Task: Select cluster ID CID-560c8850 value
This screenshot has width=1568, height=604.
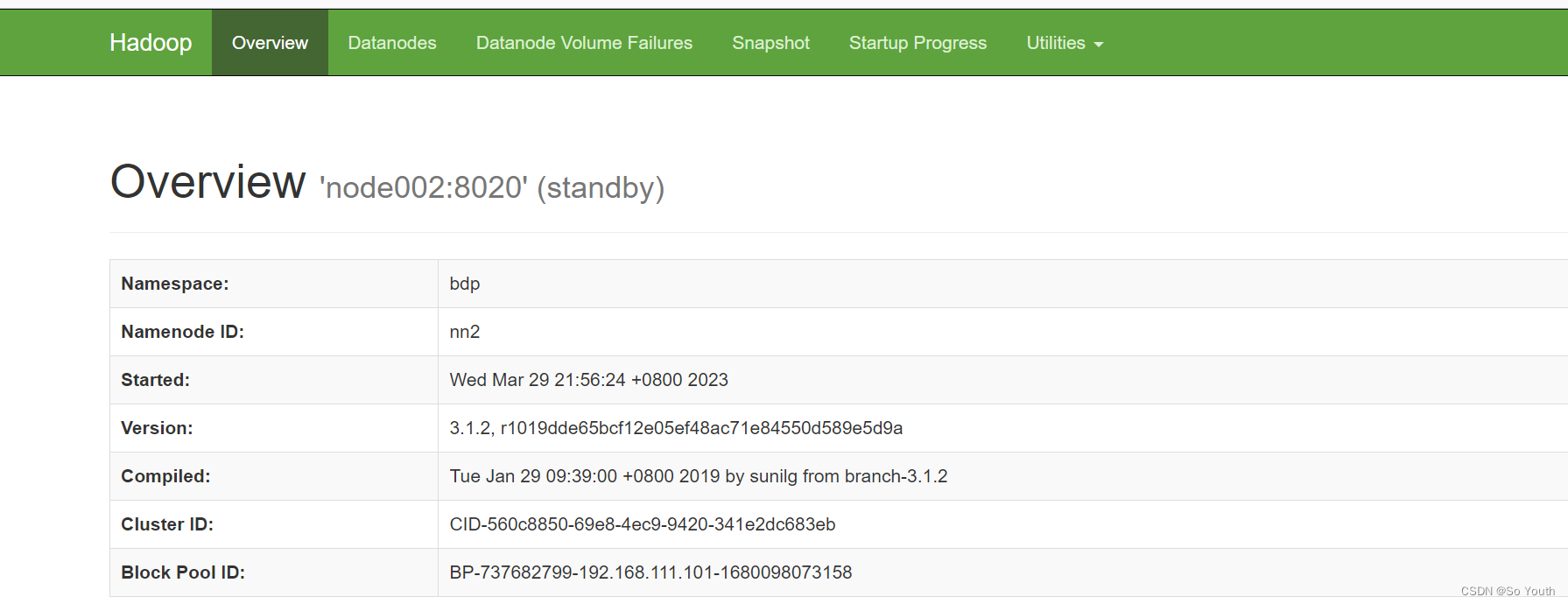Action: point(643,524)
